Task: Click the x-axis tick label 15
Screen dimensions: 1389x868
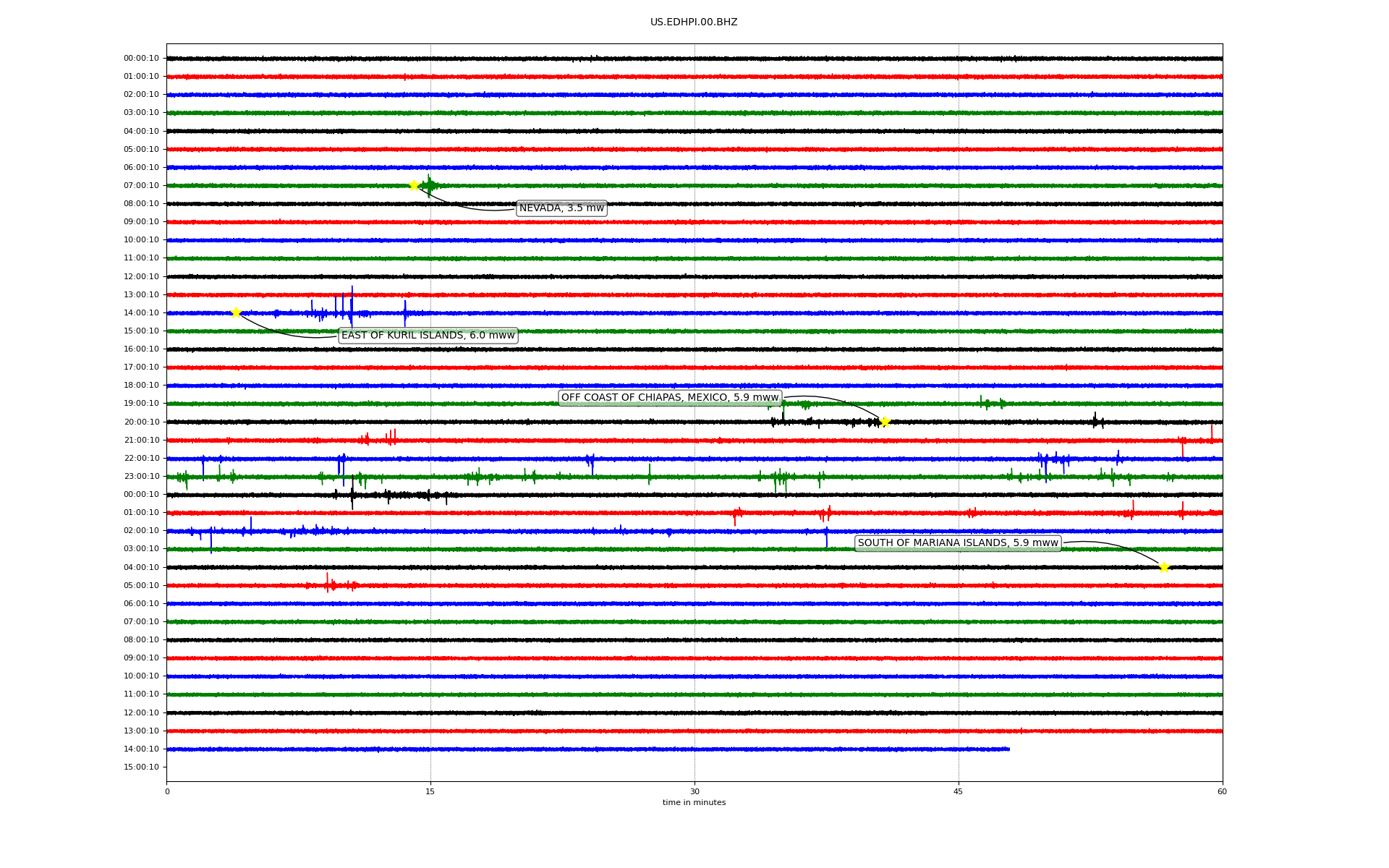Action: (430, 791)
